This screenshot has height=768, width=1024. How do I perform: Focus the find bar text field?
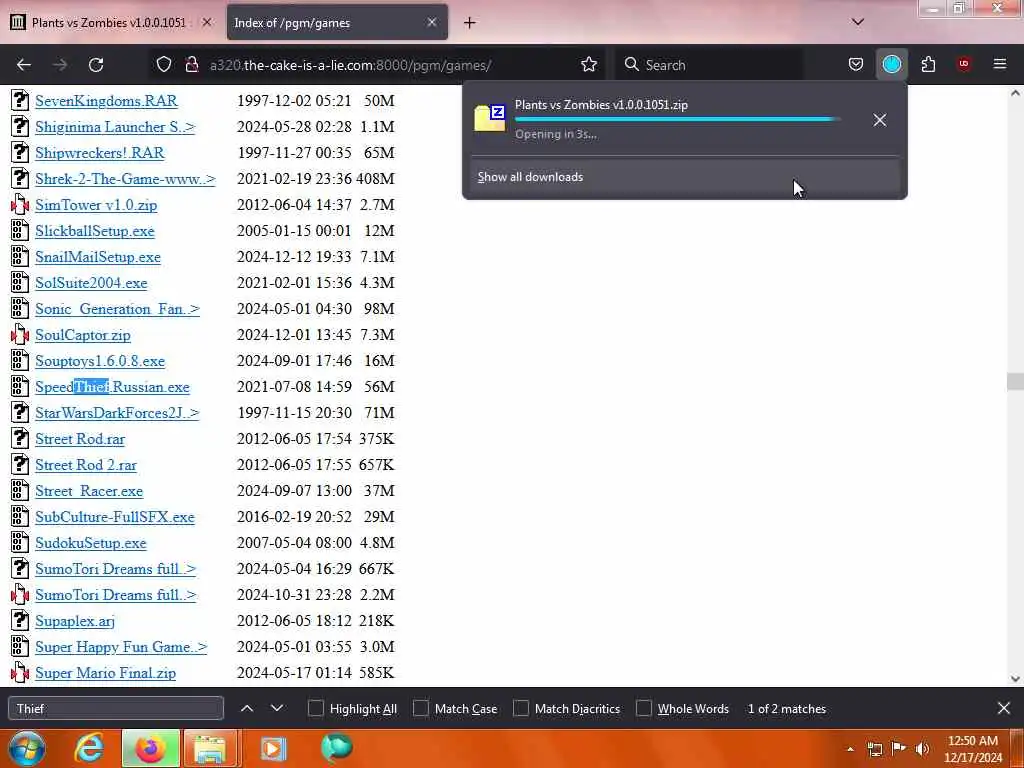116,709
